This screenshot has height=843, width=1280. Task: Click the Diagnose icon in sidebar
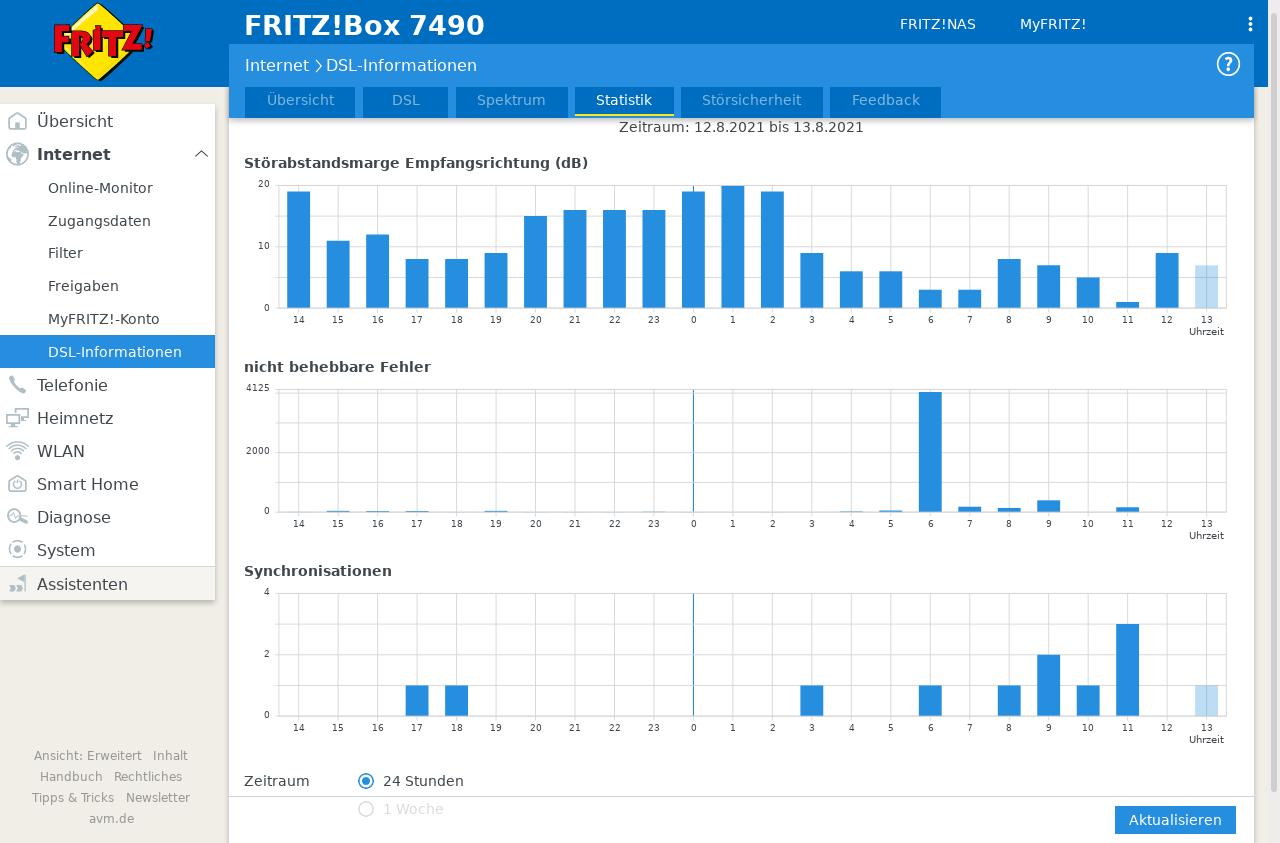point(17,518)
